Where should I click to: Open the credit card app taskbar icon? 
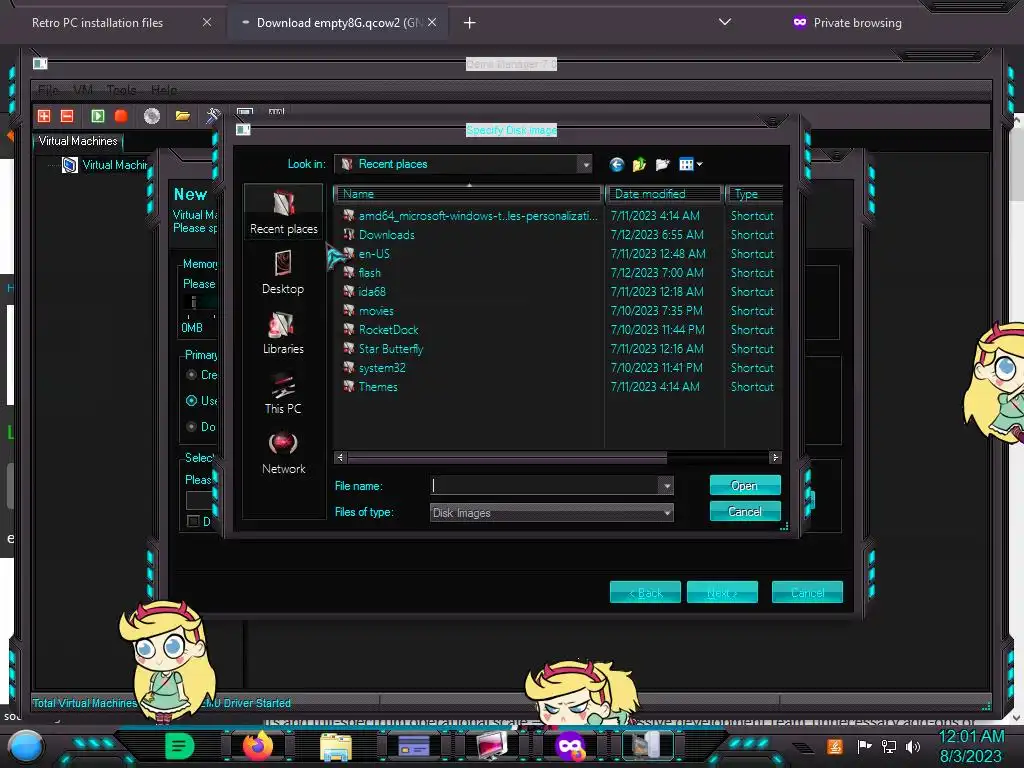[x=413, y=746]
